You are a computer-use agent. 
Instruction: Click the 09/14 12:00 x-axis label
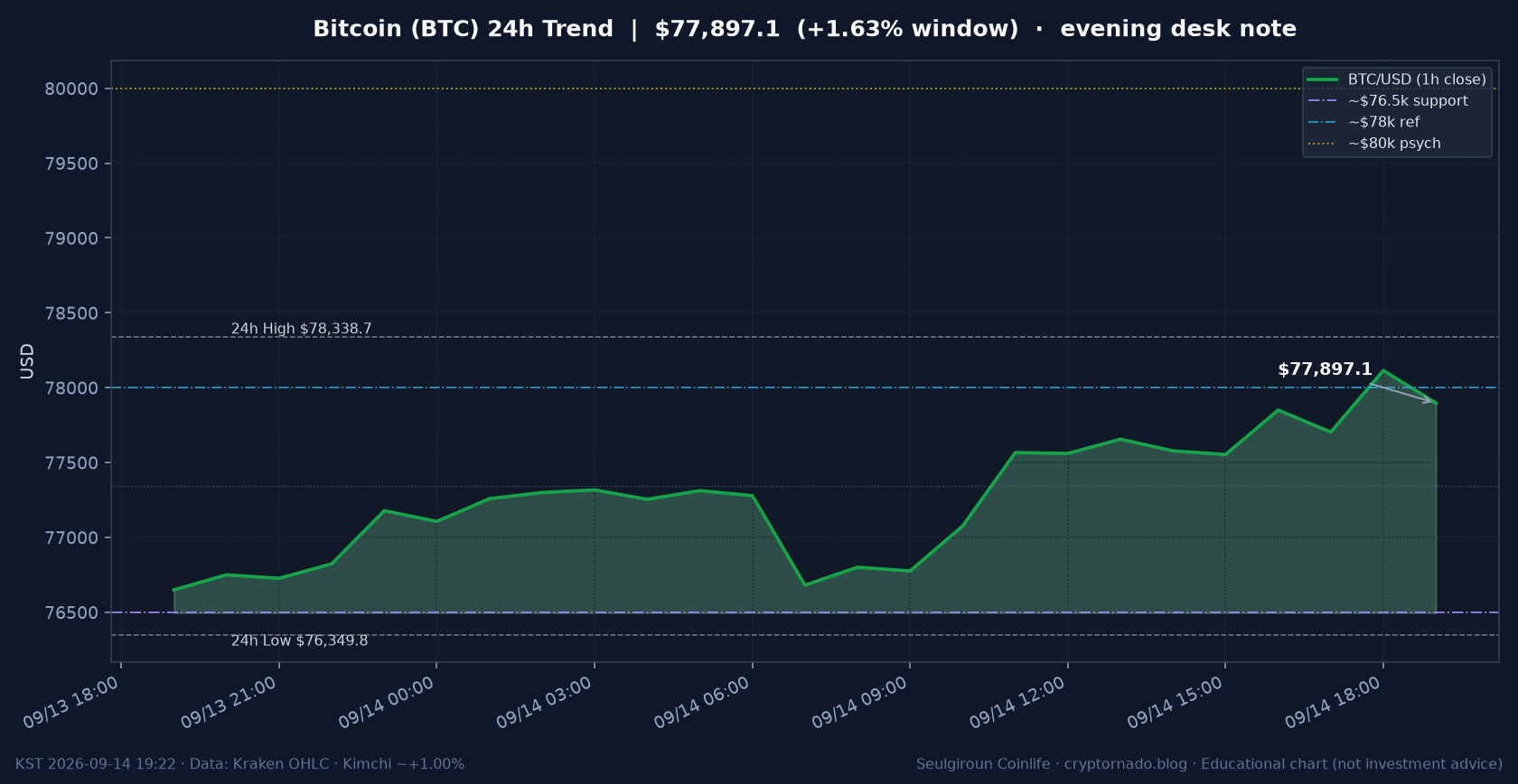point(1017,703)
